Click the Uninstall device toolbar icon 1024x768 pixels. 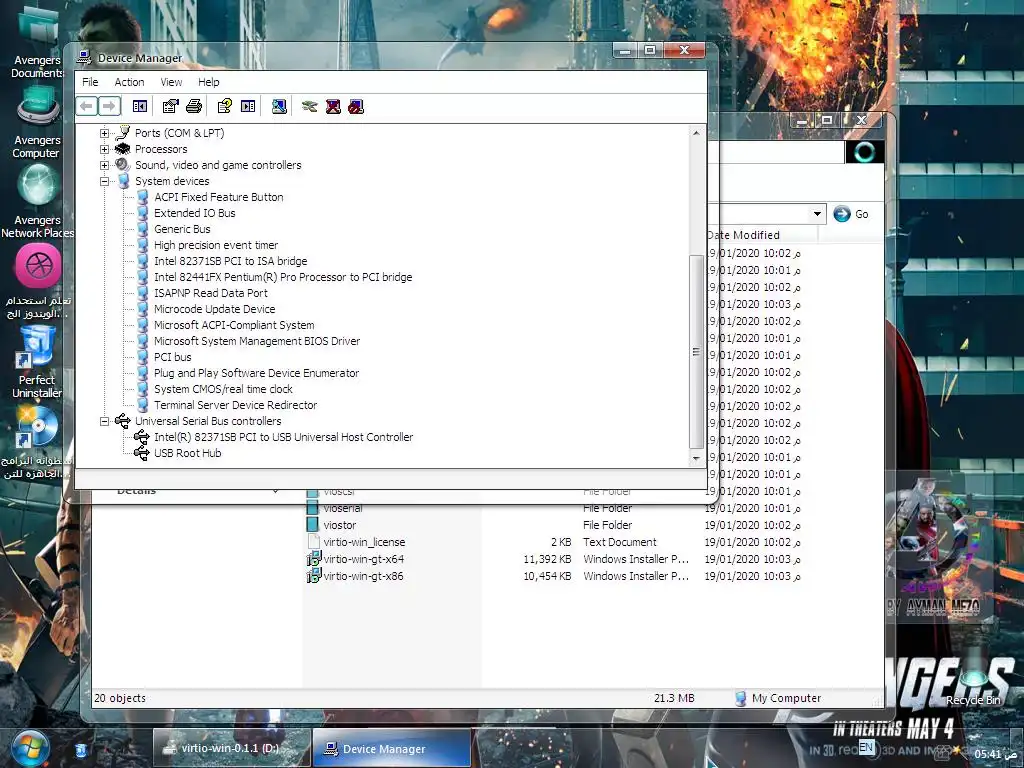[x=333, y=106]
